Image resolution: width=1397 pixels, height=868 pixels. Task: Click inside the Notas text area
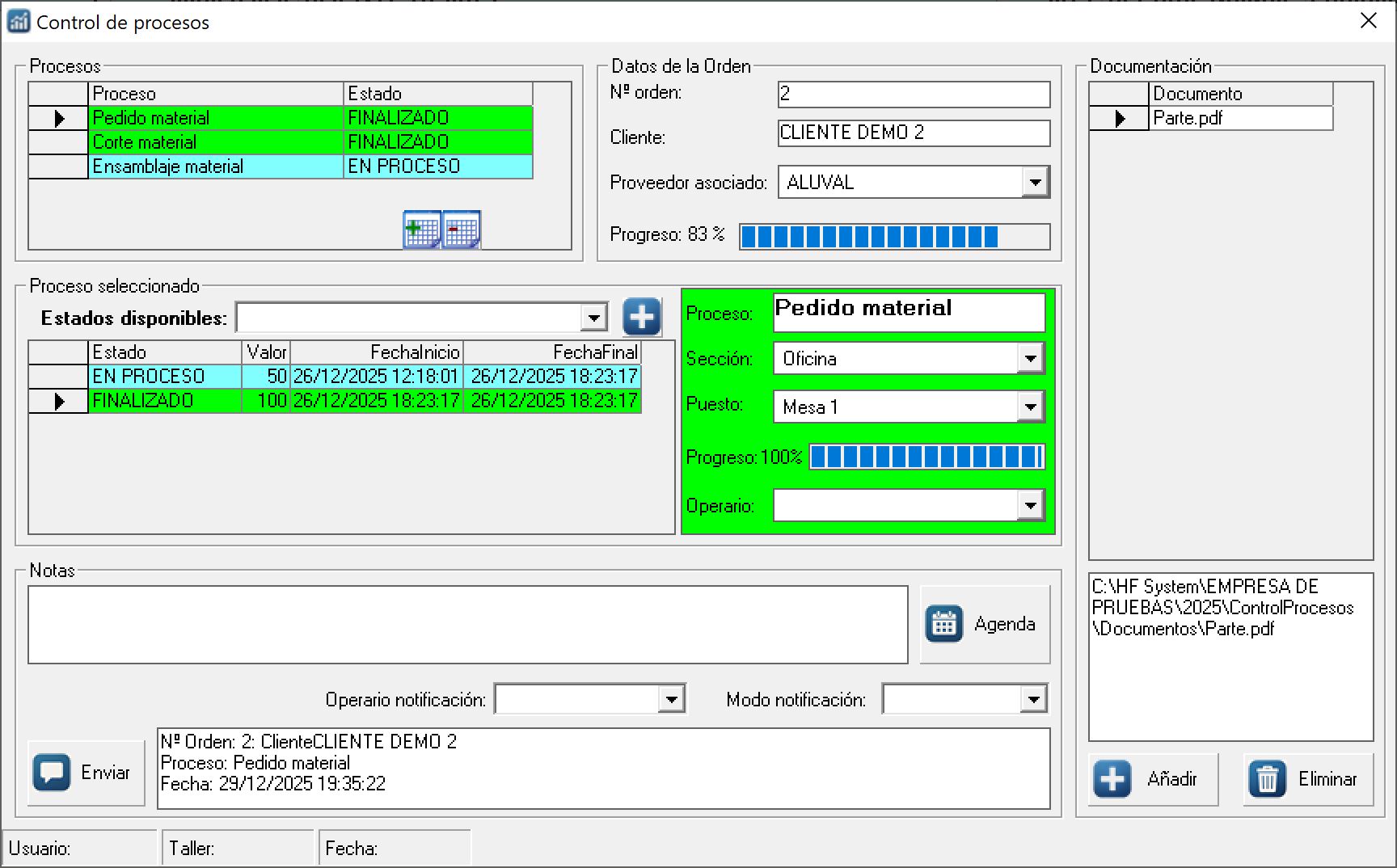467,624
